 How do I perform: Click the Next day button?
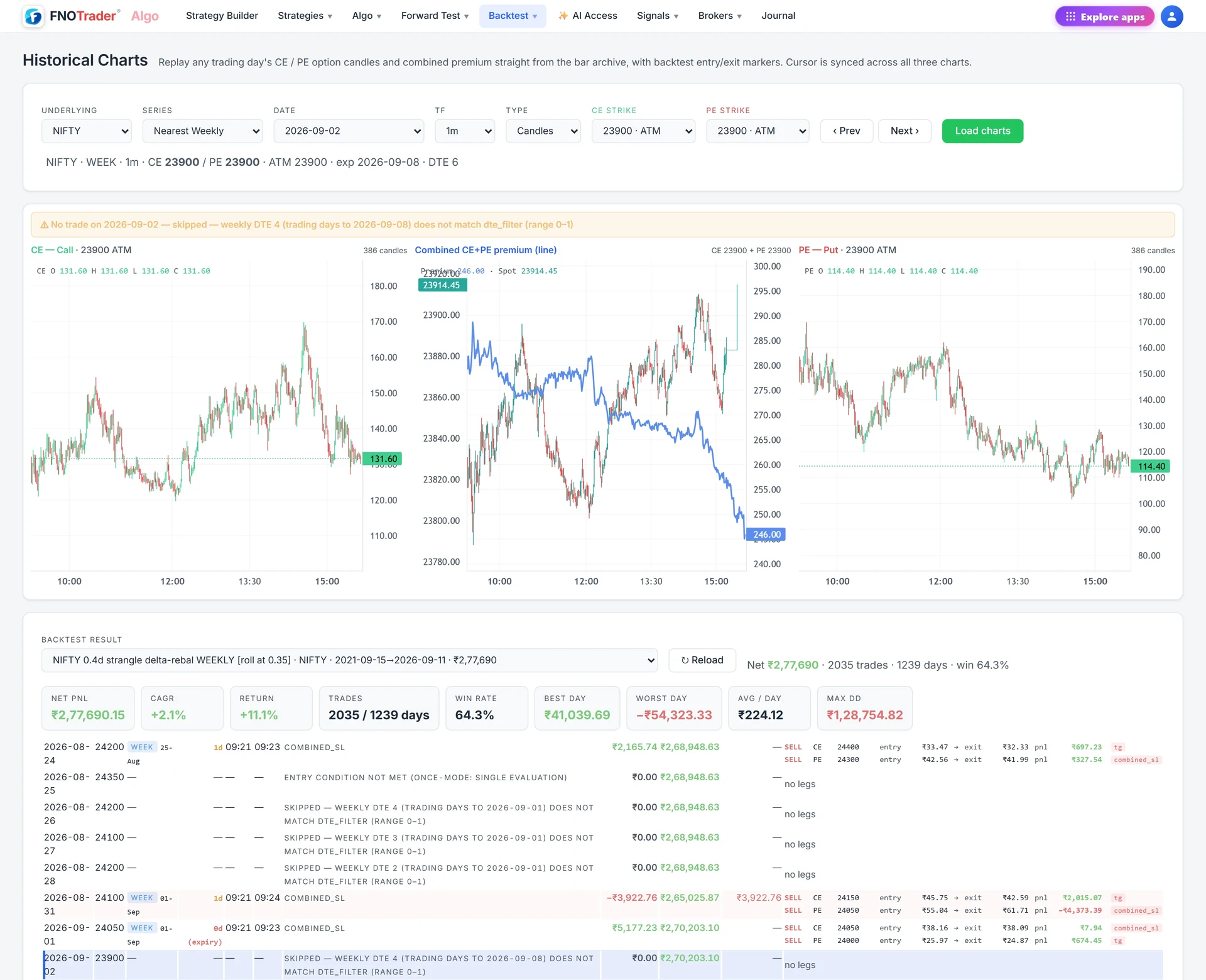tap(905, 131)
